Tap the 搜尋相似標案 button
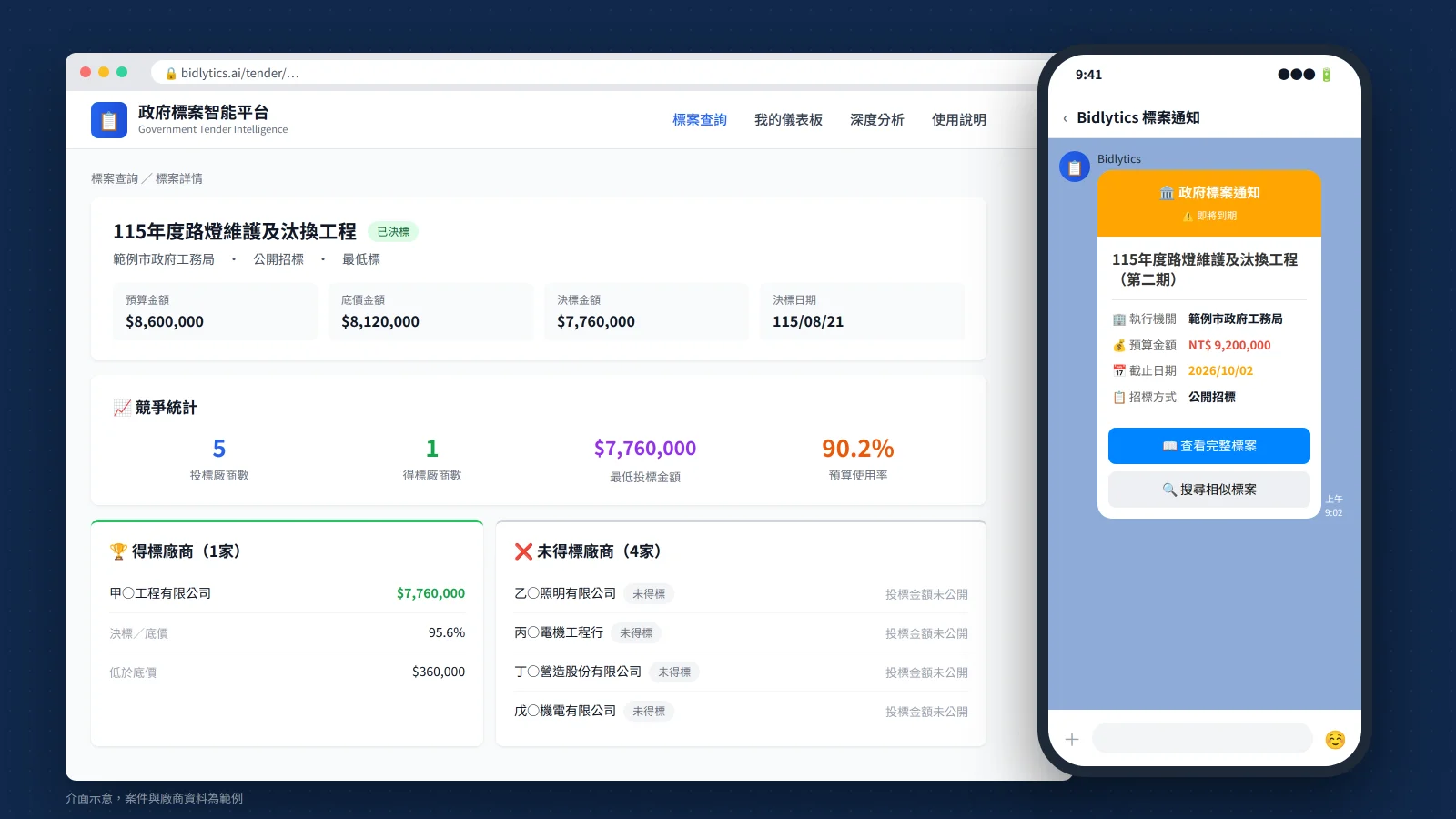The height and width of the screenshot is (819, 1456). [1209, 490]
